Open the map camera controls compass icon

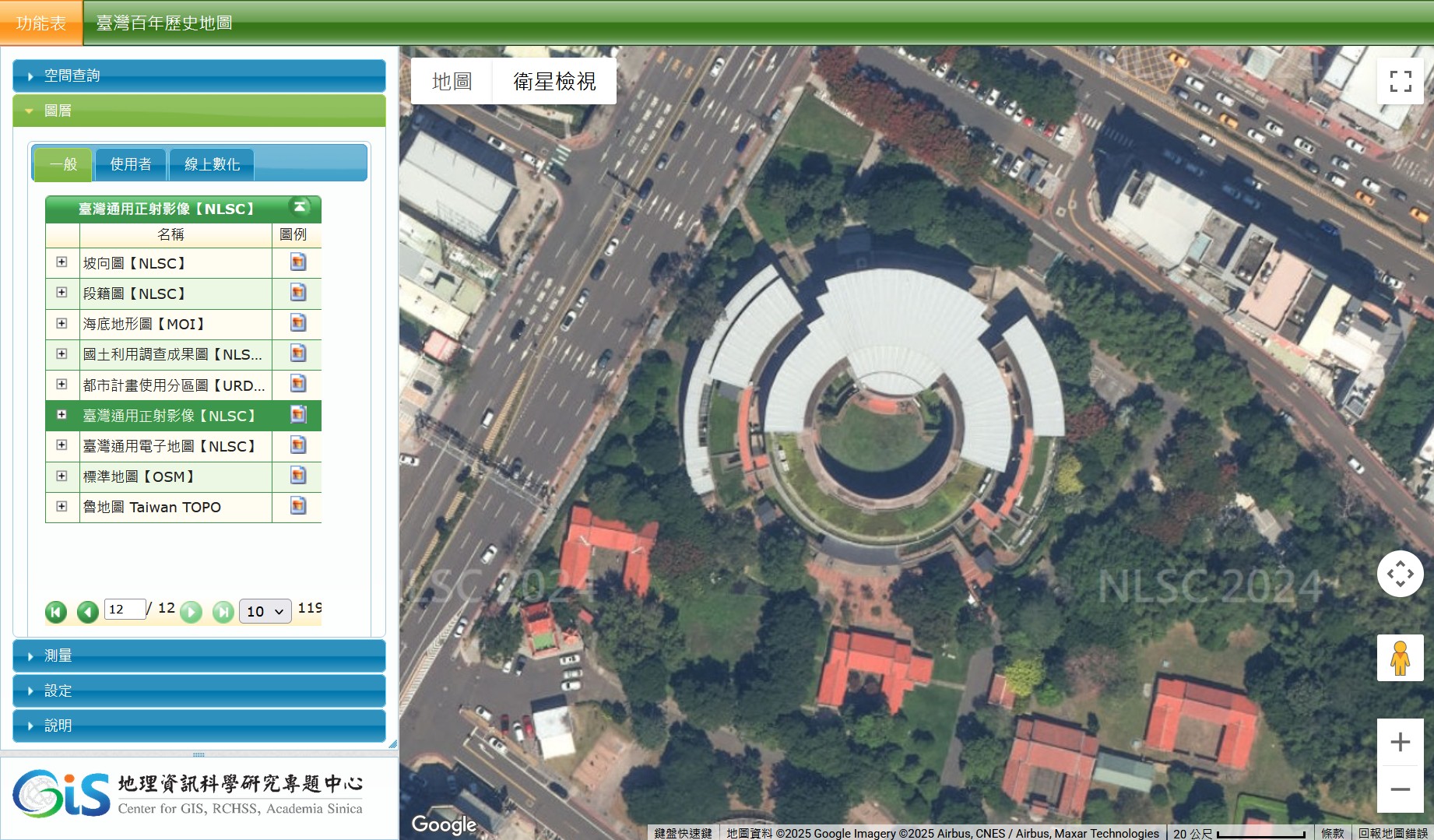tap(1400, 574)
